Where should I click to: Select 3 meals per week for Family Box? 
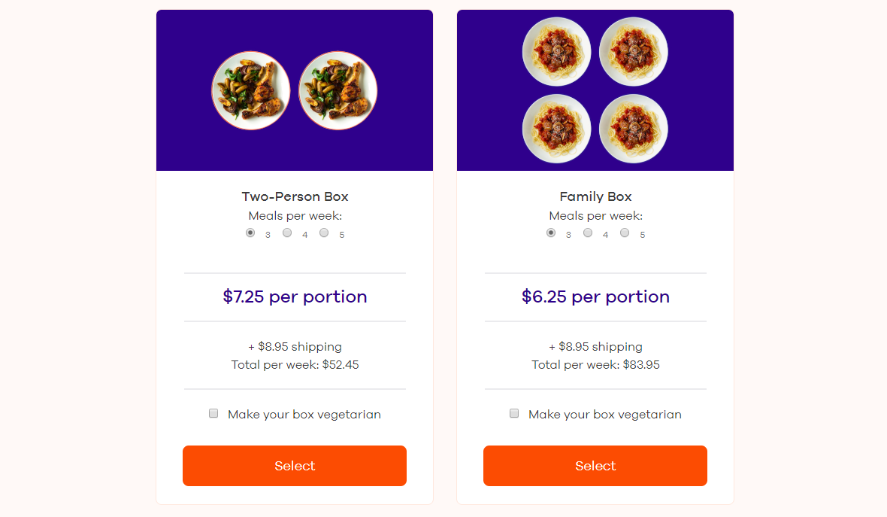point(551,233)
